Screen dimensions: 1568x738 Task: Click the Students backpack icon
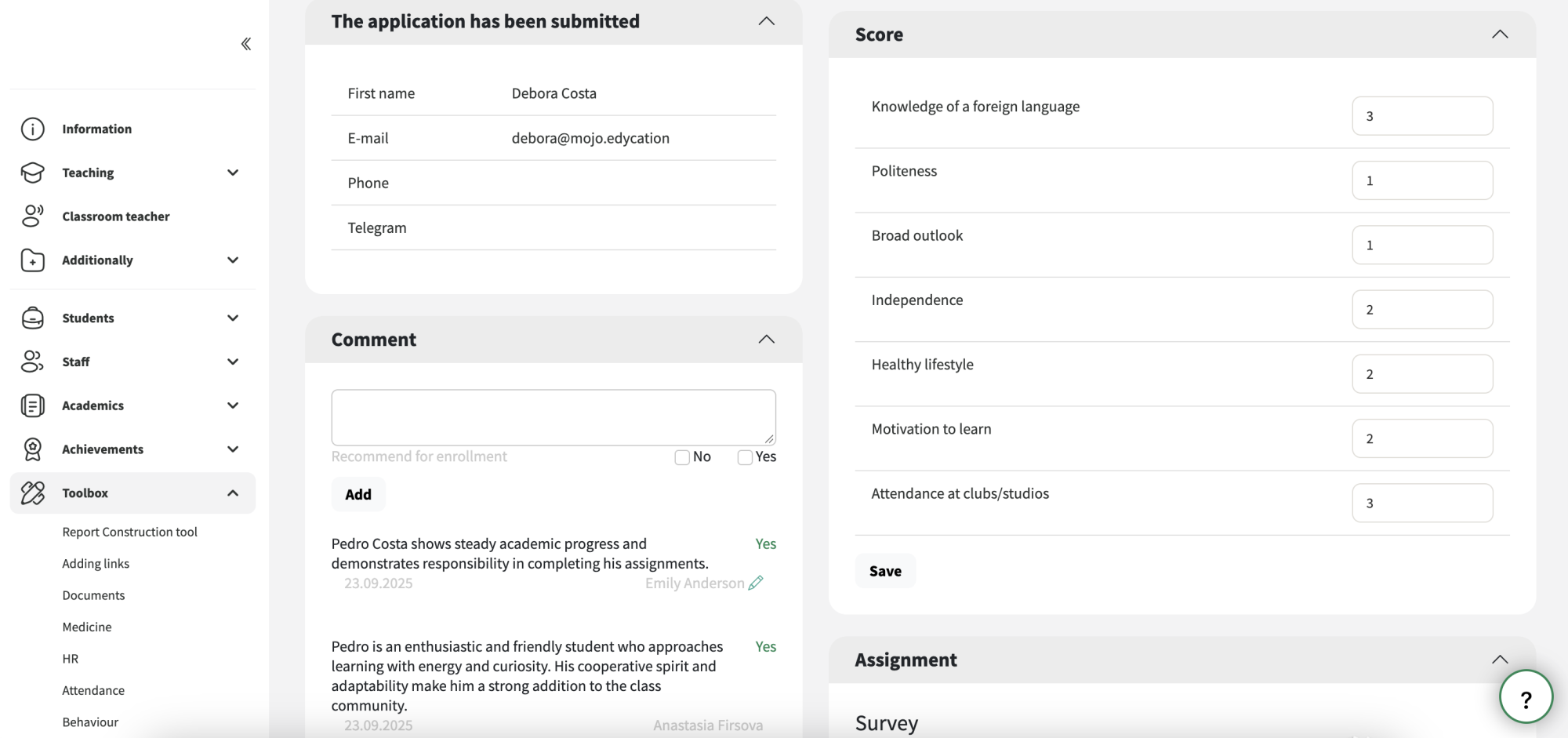click(x=32, y=318)
